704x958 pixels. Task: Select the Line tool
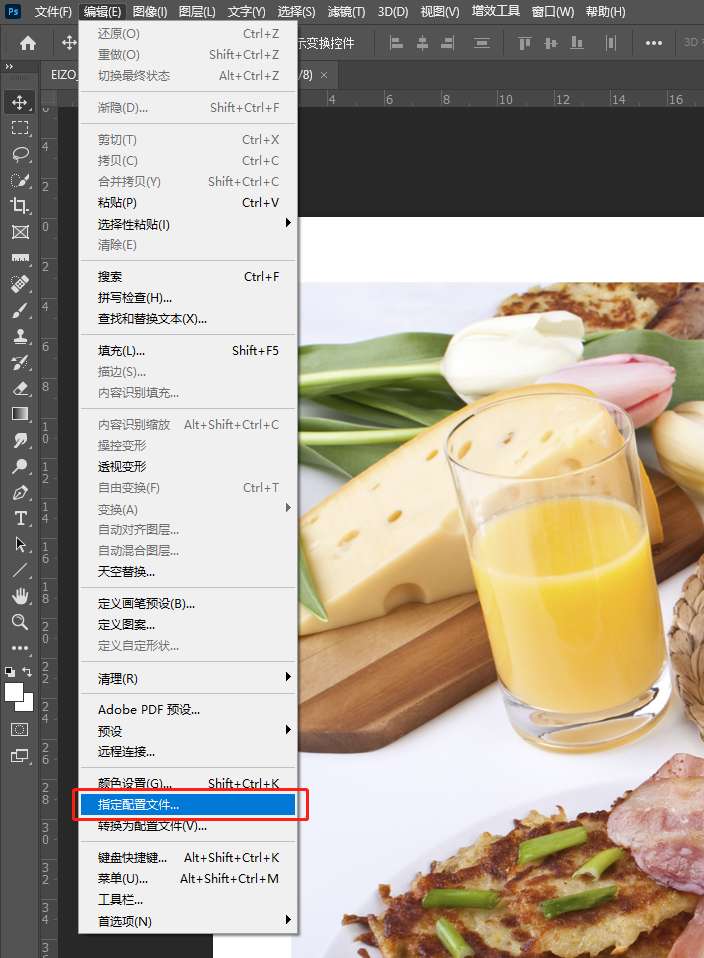(20, 571)
